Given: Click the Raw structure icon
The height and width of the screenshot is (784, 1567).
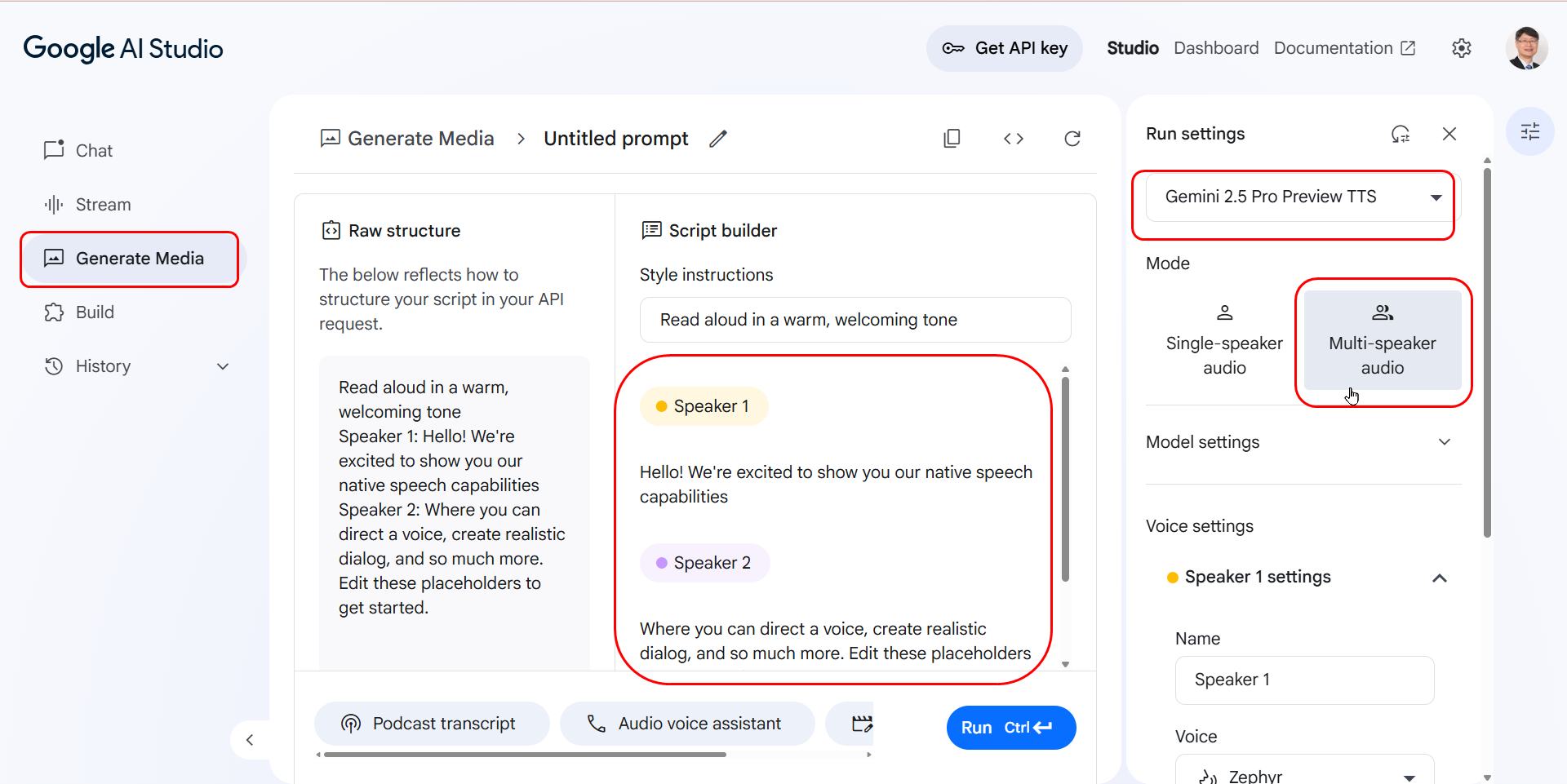Looking at the screenshot, I should click(x=331, y=231).
